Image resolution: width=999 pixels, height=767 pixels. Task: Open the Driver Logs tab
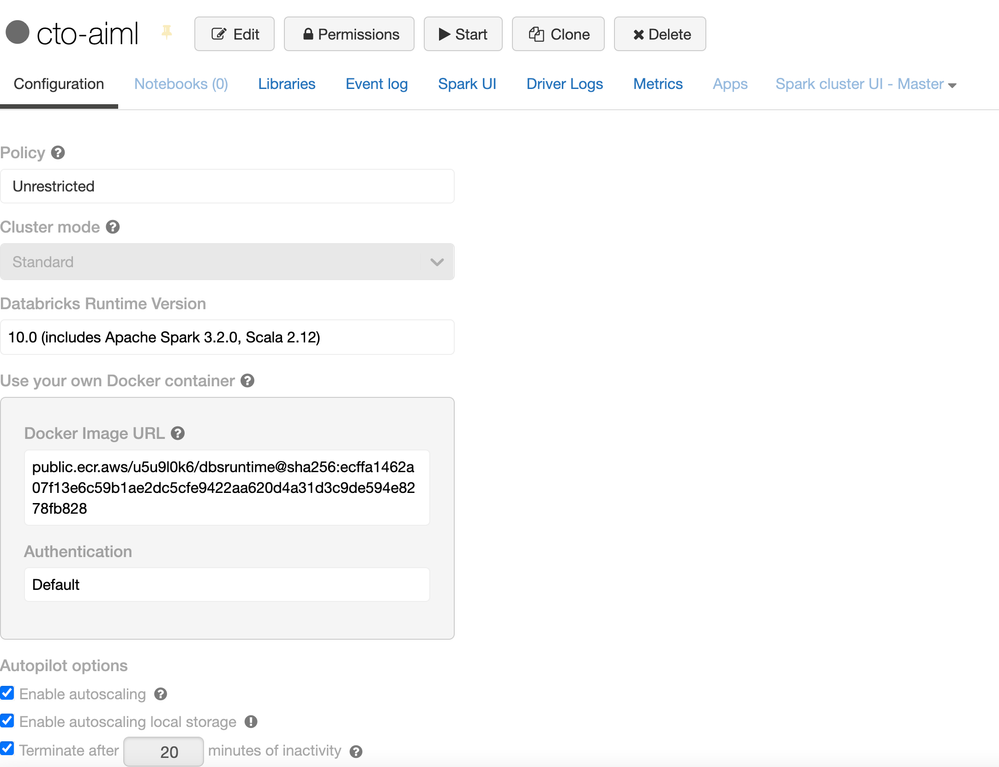coord(564,84)
